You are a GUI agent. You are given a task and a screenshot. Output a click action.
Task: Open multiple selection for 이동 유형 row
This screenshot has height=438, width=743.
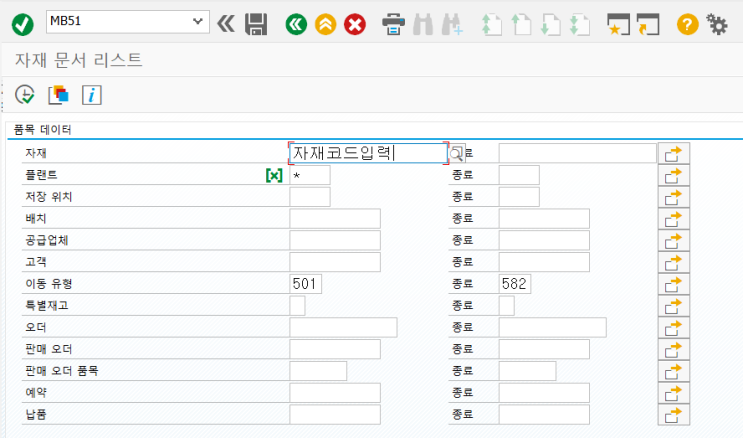[673, 284]
